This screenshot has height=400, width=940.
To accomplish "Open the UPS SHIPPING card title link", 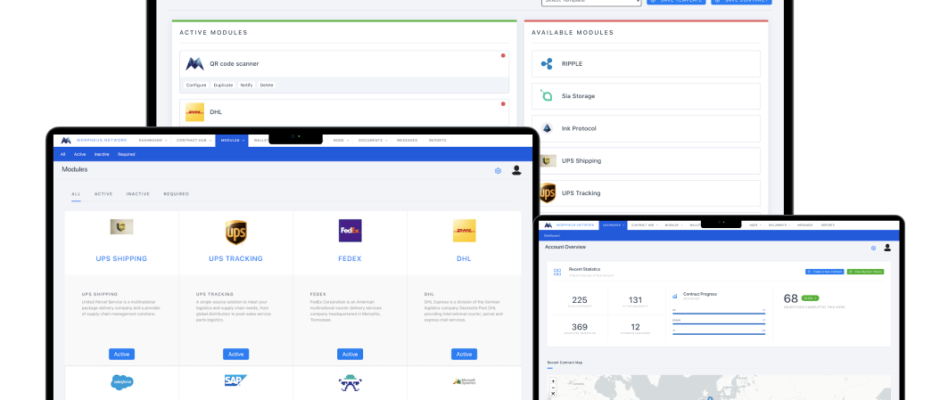I will [x=122, y=259].
